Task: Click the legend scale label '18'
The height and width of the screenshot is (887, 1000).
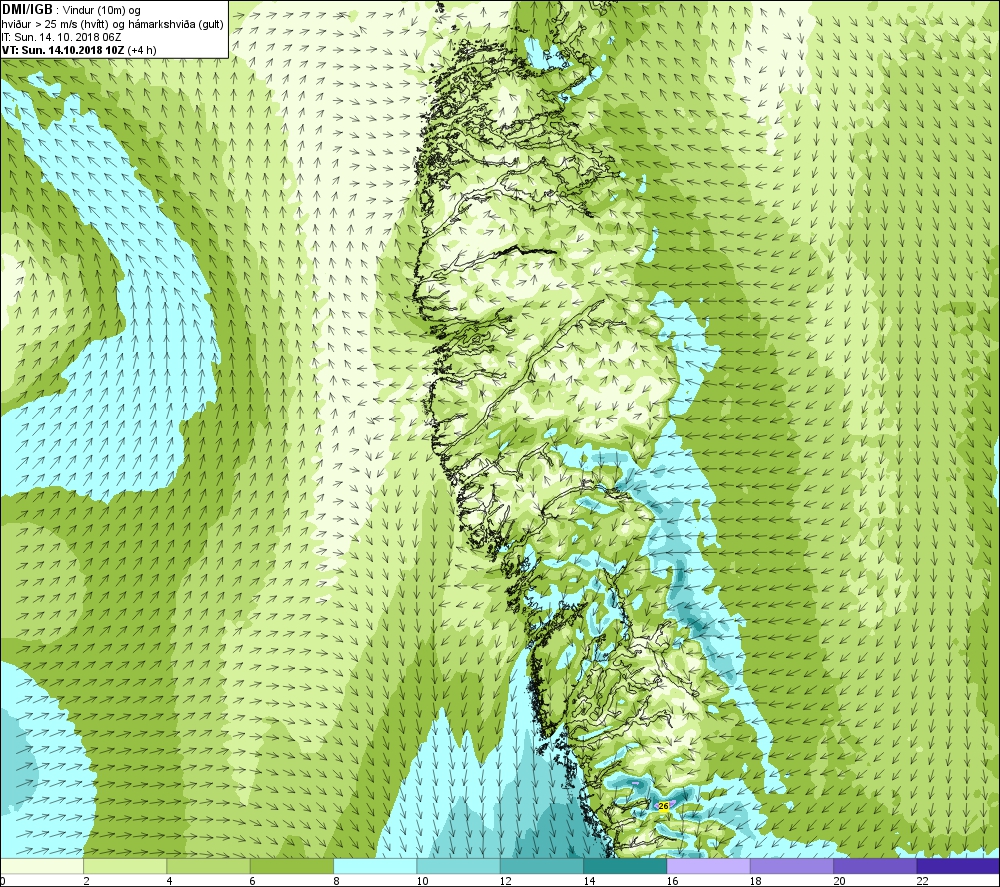Action: click(x=756, y=881)
